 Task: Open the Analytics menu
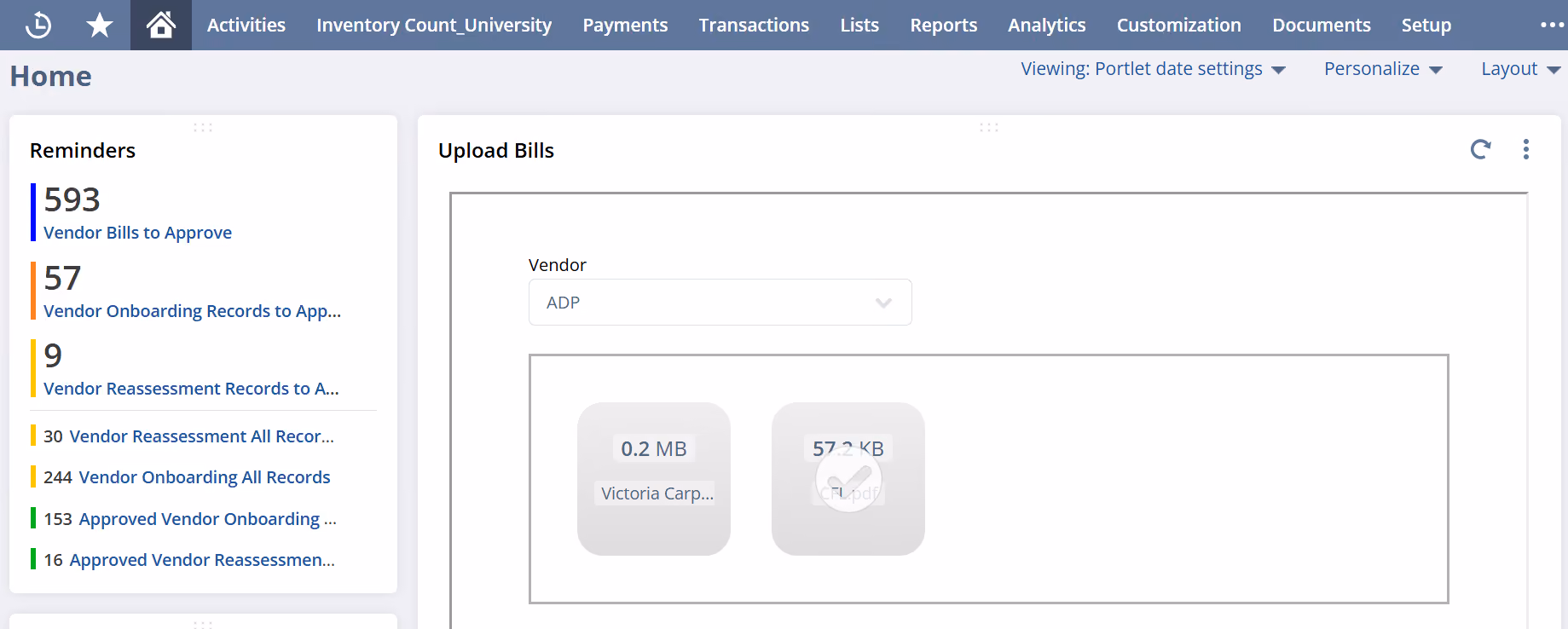(x=1047, y=25)
